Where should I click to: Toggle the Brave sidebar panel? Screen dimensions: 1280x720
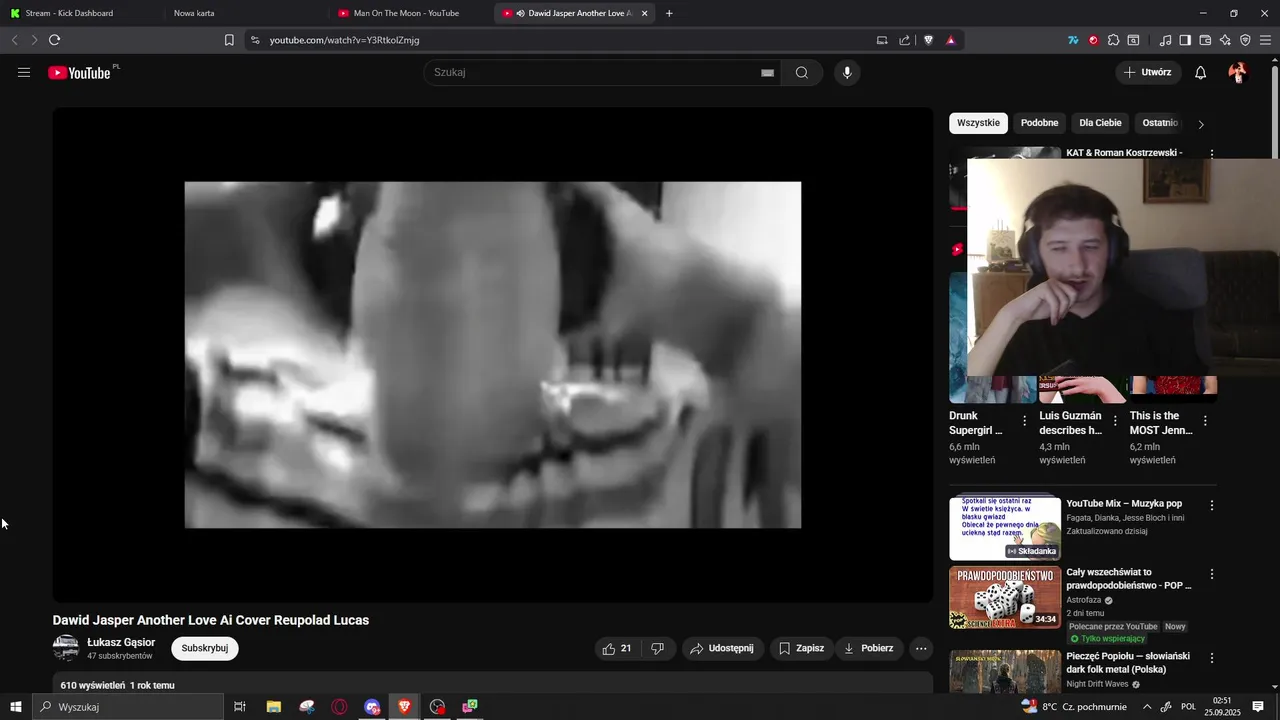1185,40
